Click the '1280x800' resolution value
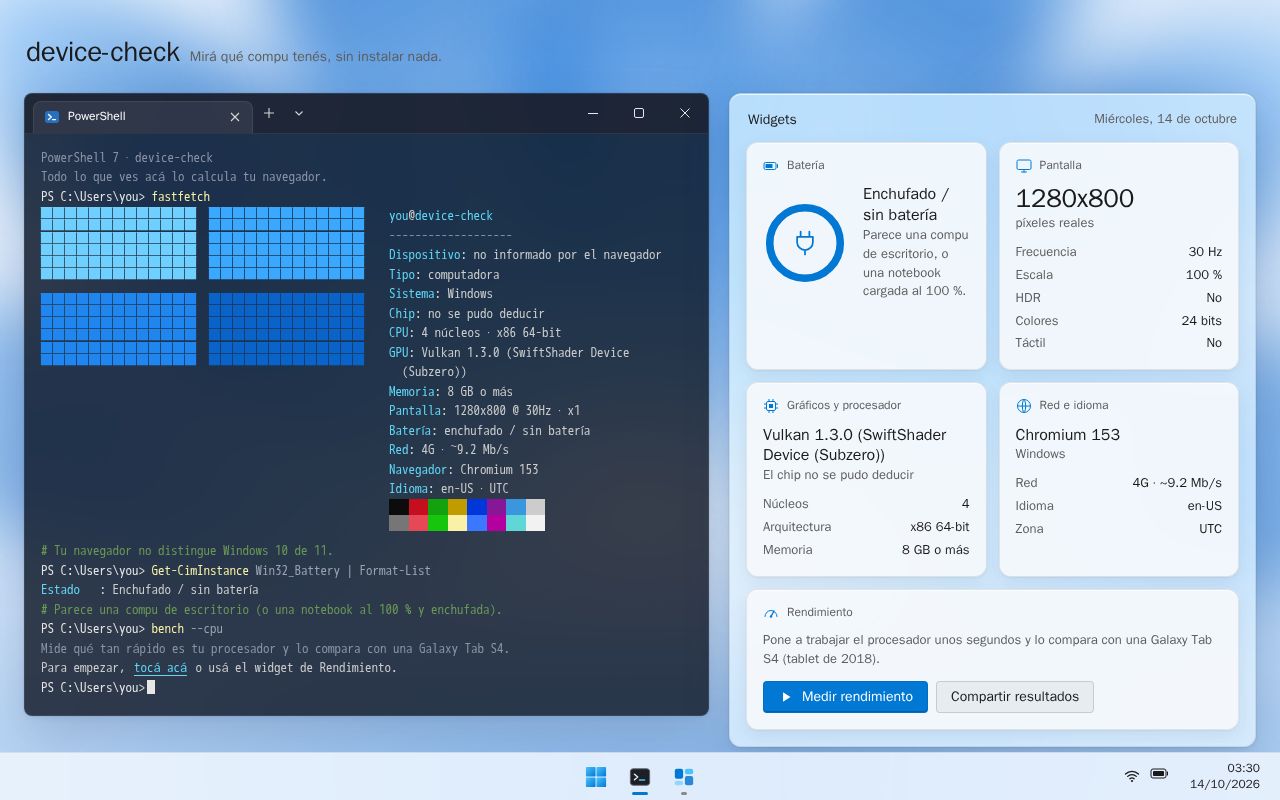Screen dimensions: 1280x800 1074,198
